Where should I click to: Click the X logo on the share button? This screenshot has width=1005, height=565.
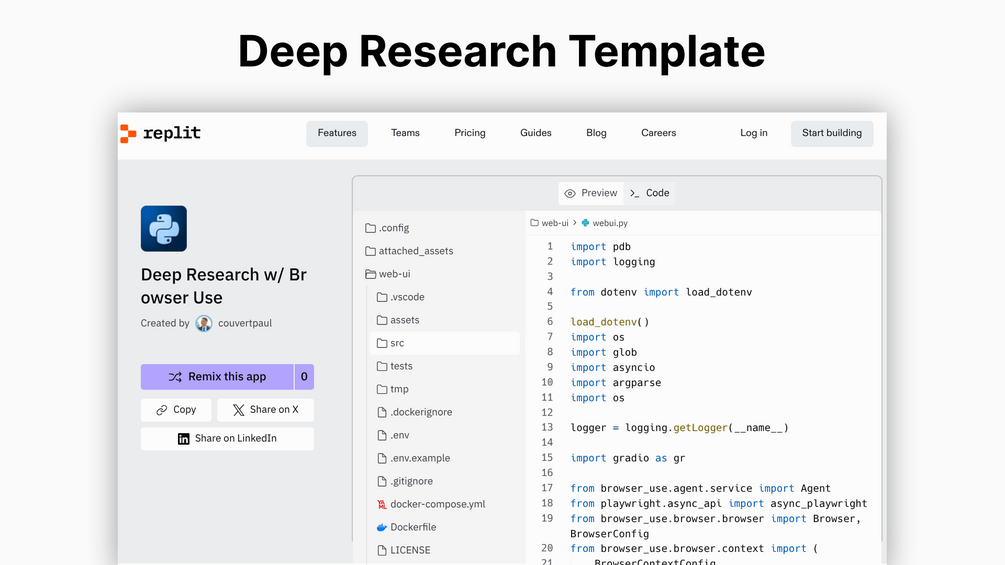(238, 410)
